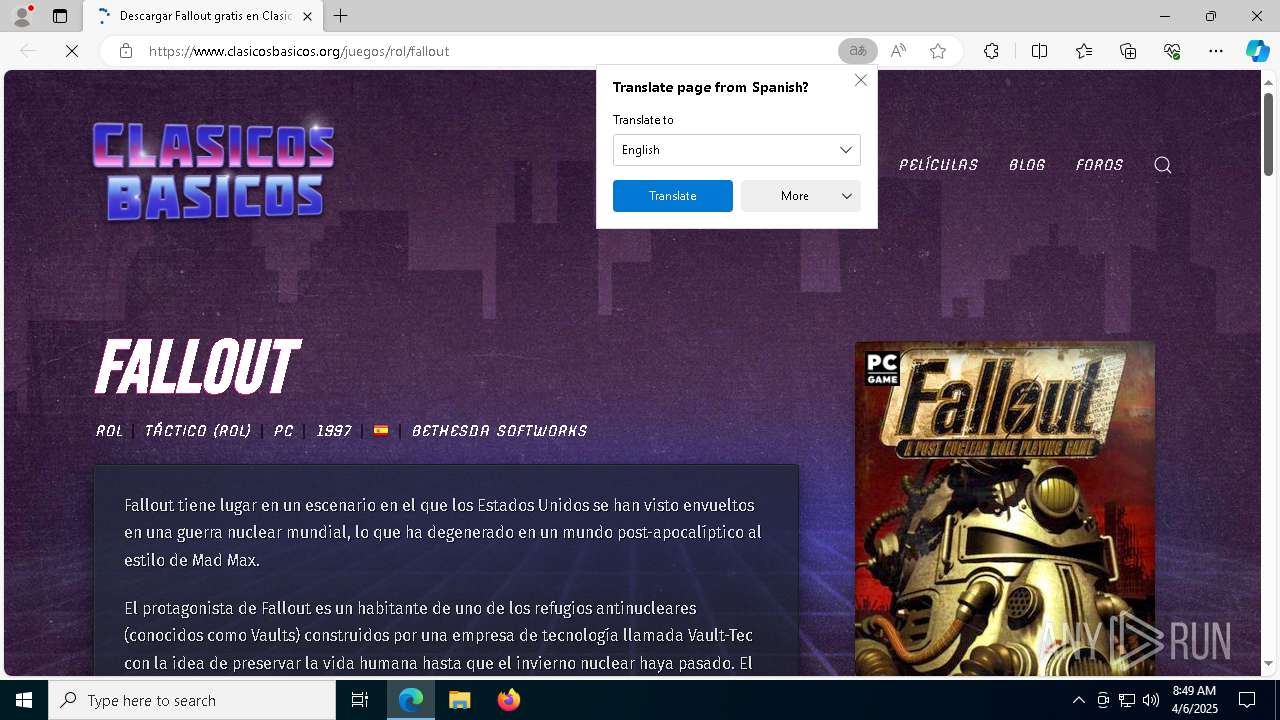Add this page to favorites star

pyautogui.click(x=938, y=51)
